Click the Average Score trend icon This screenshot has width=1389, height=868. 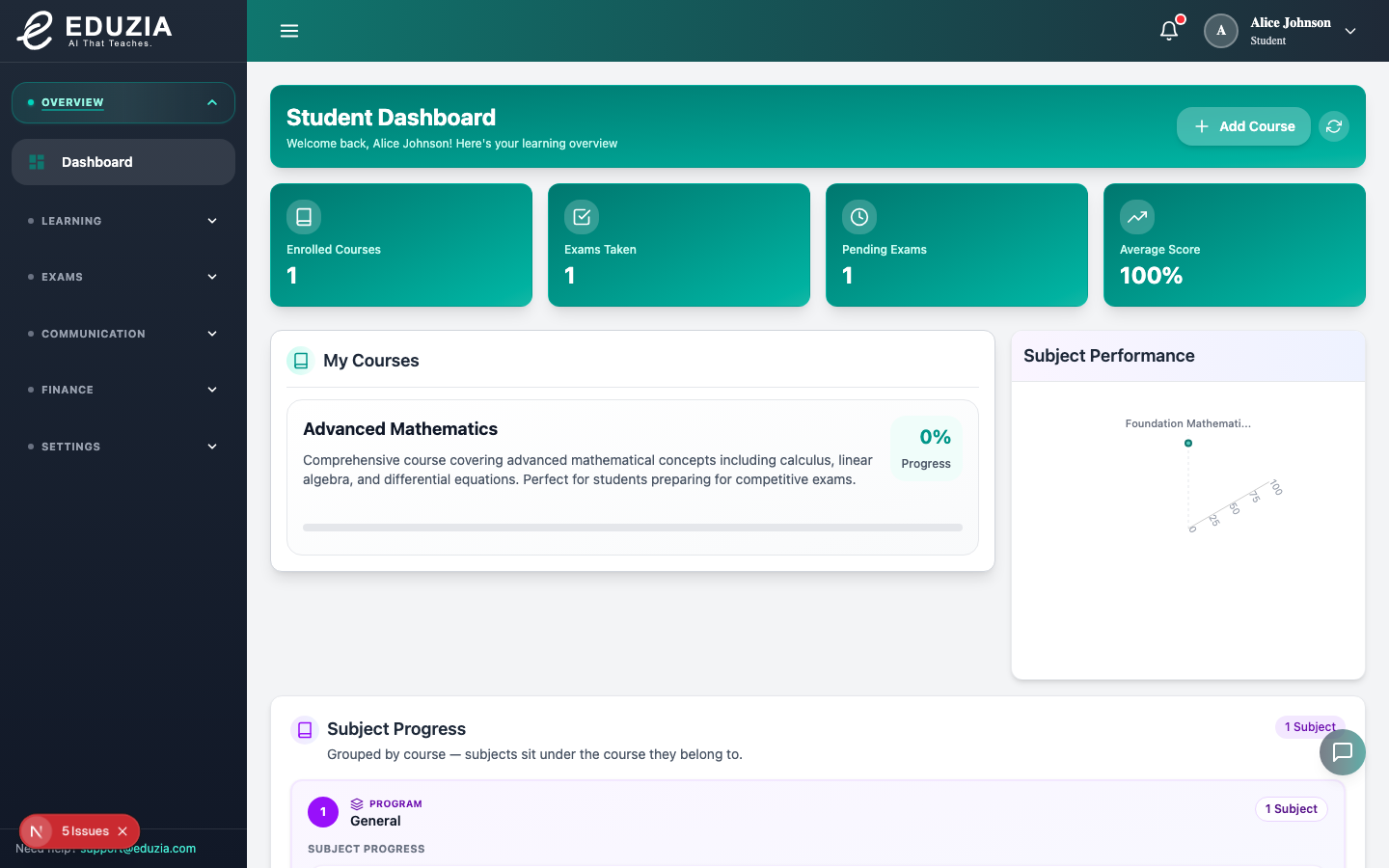click(1137, 217)
